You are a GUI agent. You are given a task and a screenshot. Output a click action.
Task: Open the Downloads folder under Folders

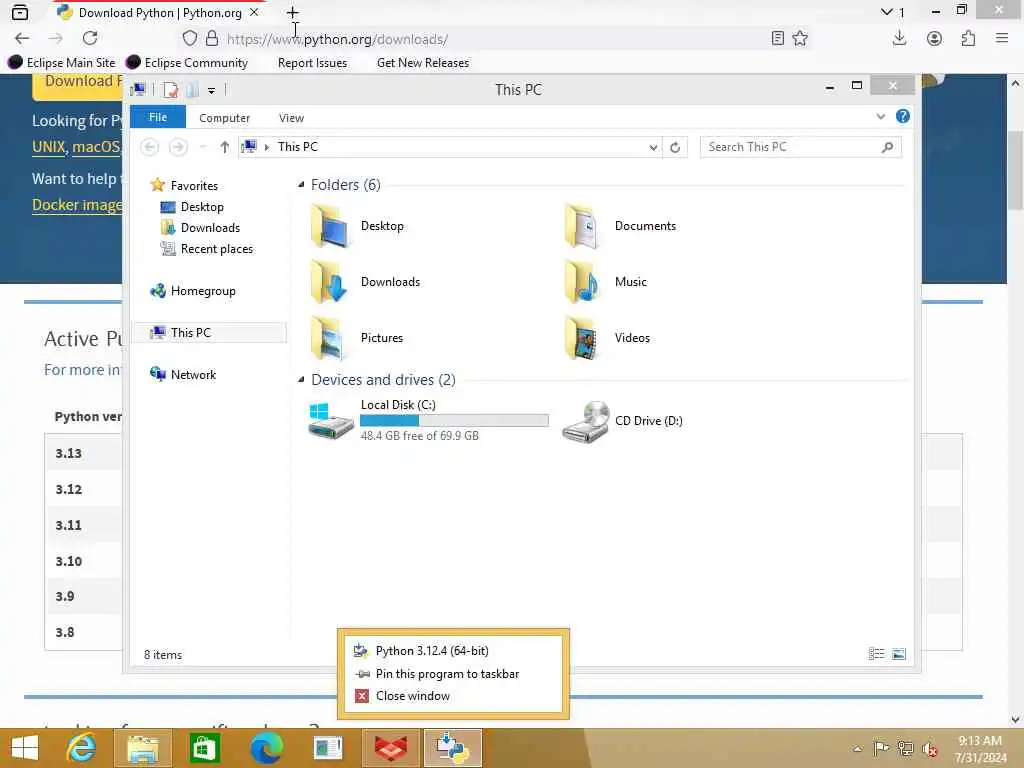point(364,282)
